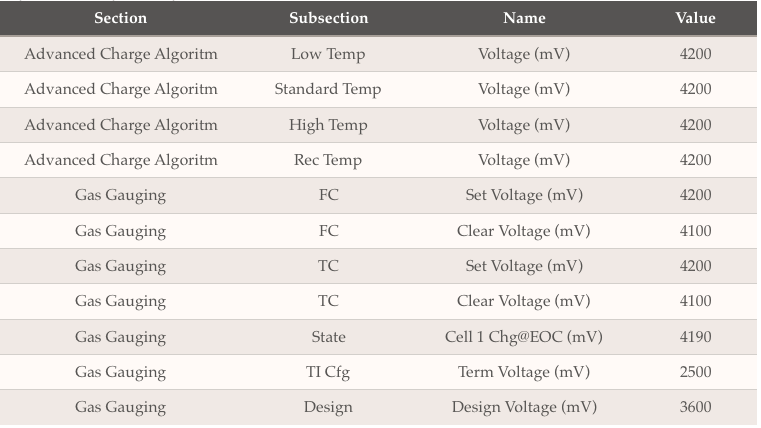The image size is (761, 428).
Task: Select the Low Temp subsection cell
Action: pos(328,54)
